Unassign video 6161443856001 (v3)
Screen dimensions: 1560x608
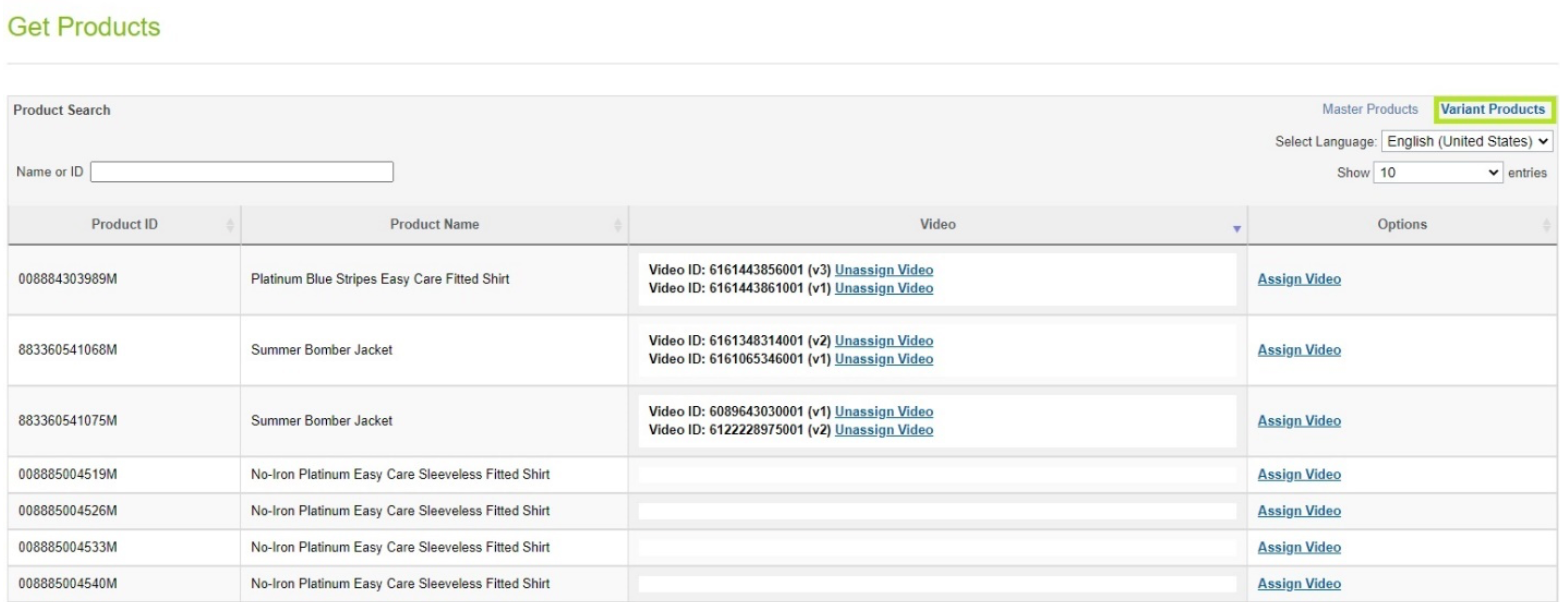pos(883,270)
